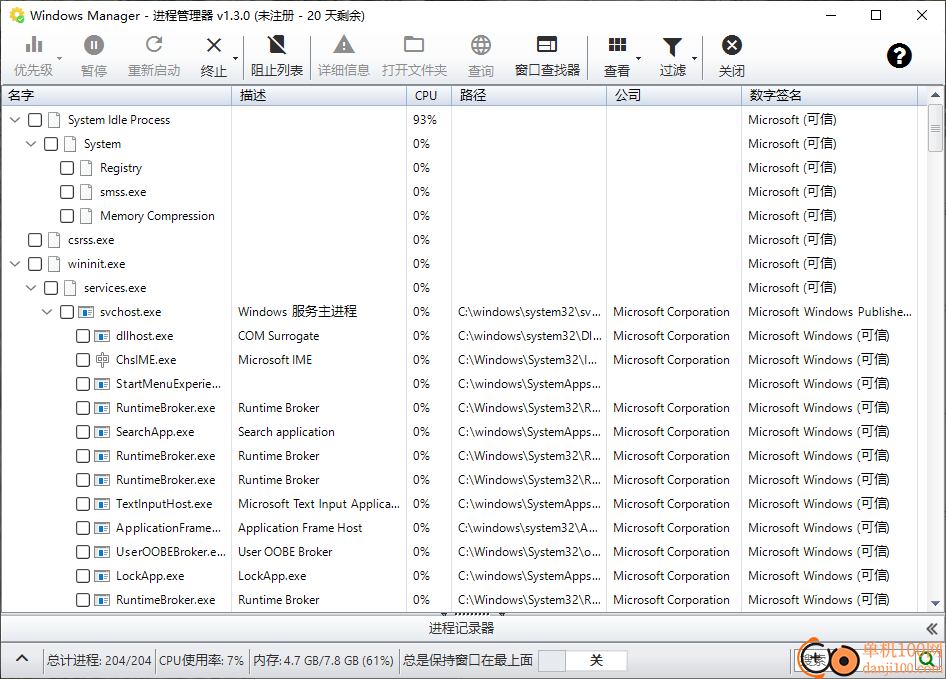The height and width of the screenshot is (679, 946).
Task: Check the wininit.exe checkbox
Action: 35,264
